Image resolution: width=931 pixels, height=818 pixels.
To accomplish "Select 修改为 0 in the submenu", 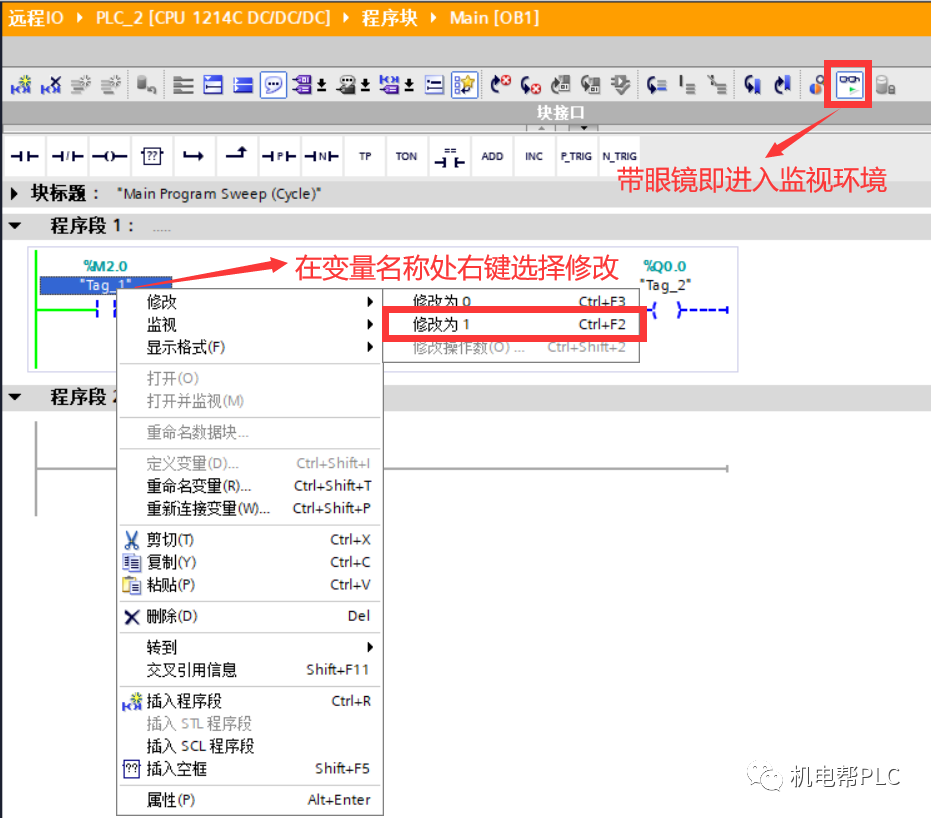I will click(x=512, y=301).
